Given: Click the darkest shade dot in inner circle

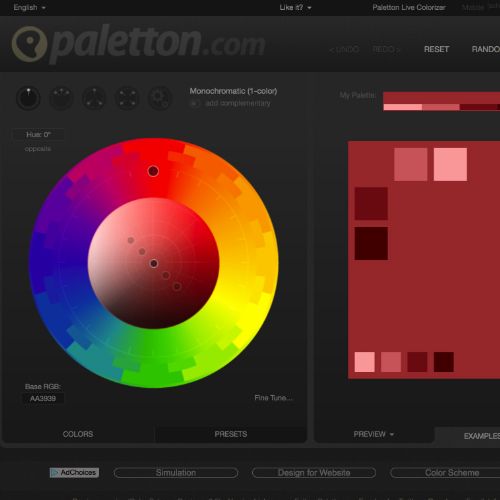Looking at the screenshot, I should pos(177,286).
